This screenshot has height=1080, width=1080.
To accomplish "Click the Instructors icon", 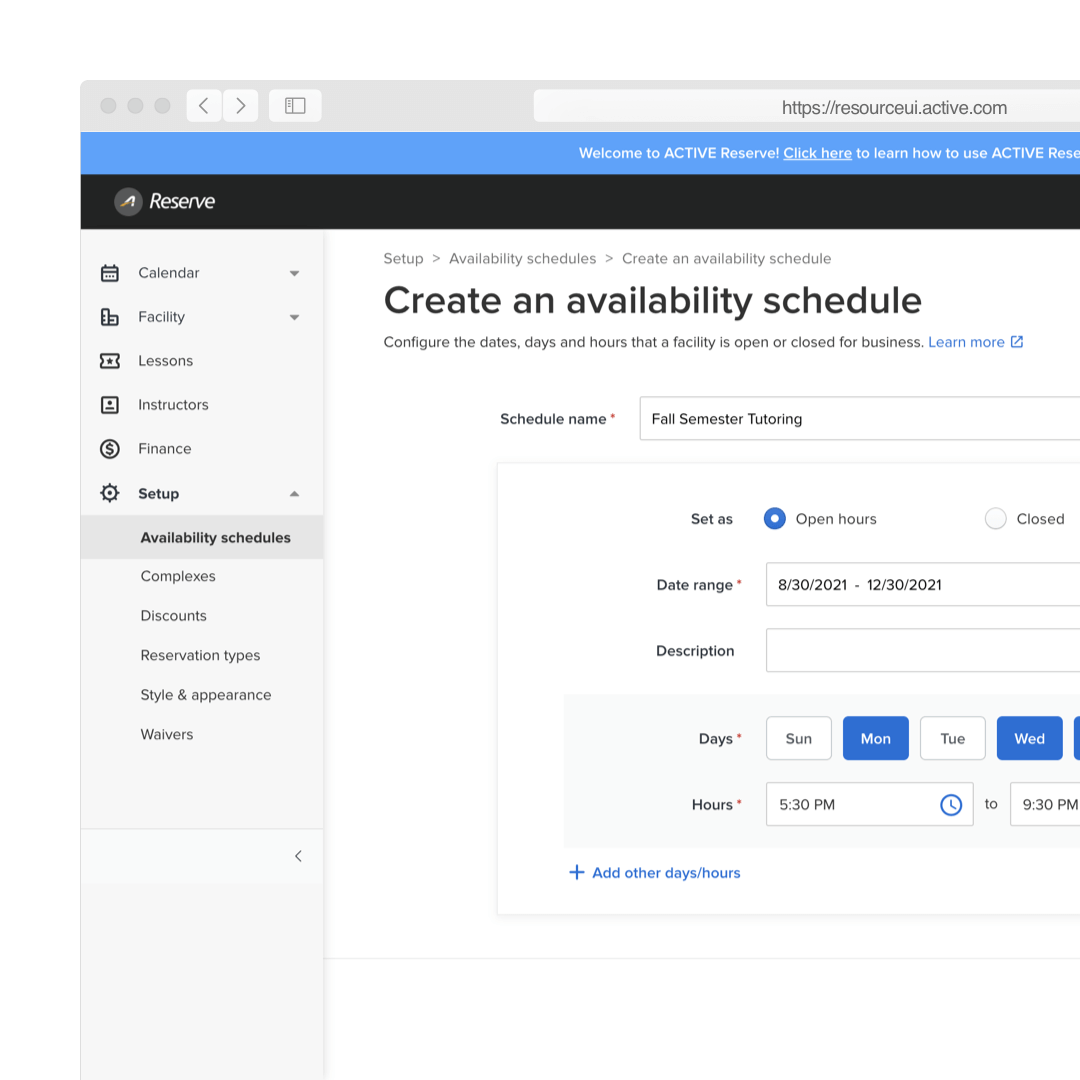I will [x=110, y=404].
